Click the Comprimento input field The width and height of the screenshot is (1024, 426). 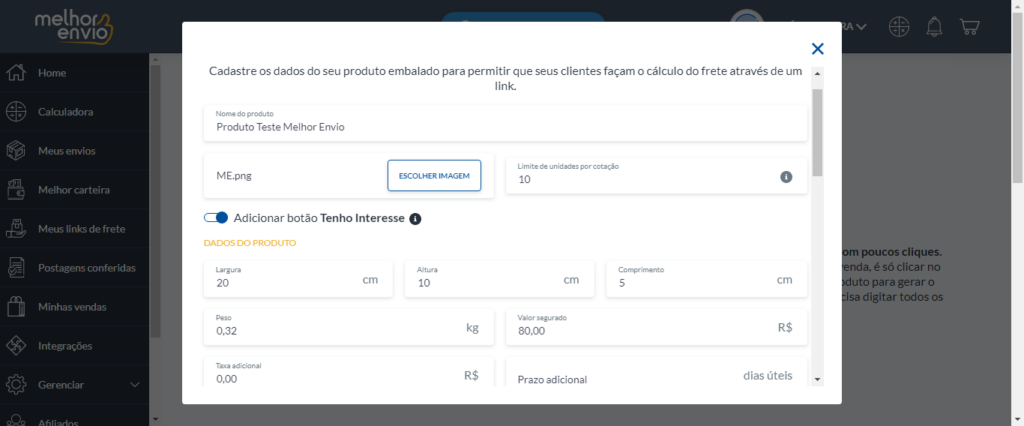[x=707, y=279]
